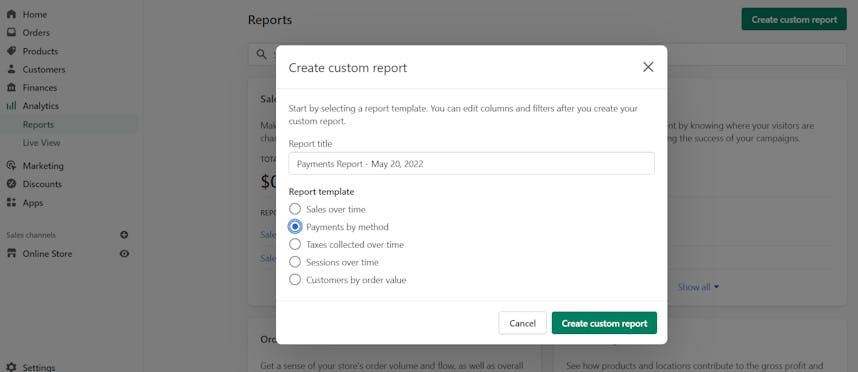Click the Marketing target icon
The image size is (858, 372).
click(11, 165)
